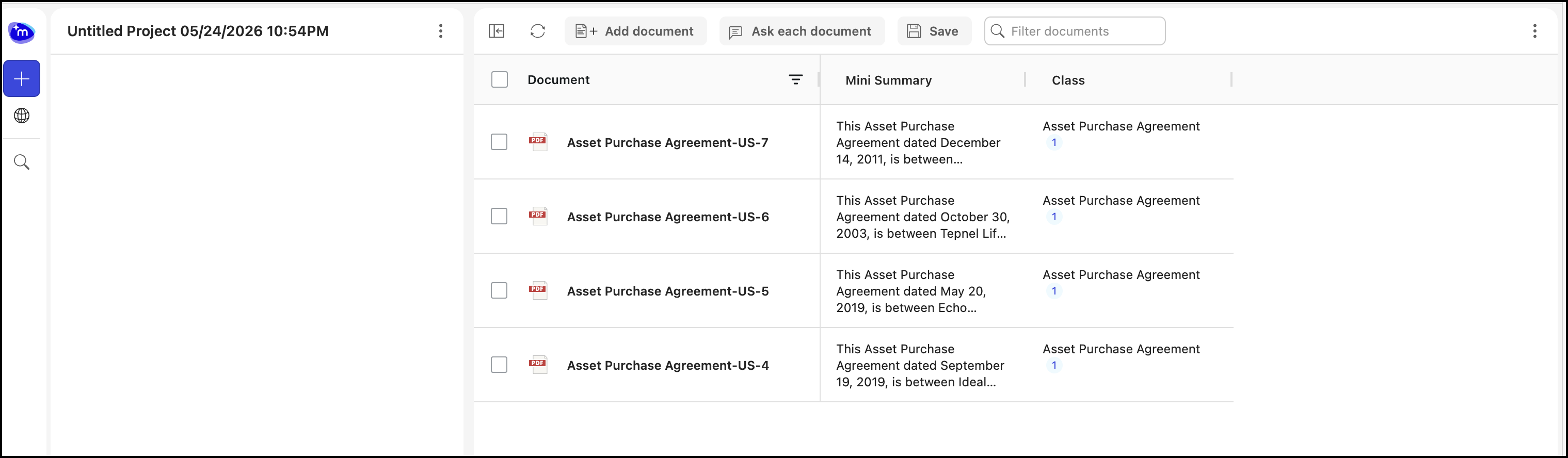Open the globe icon in the sidebar
This screenshot has height=458, width=1568.
click(22, 116)
